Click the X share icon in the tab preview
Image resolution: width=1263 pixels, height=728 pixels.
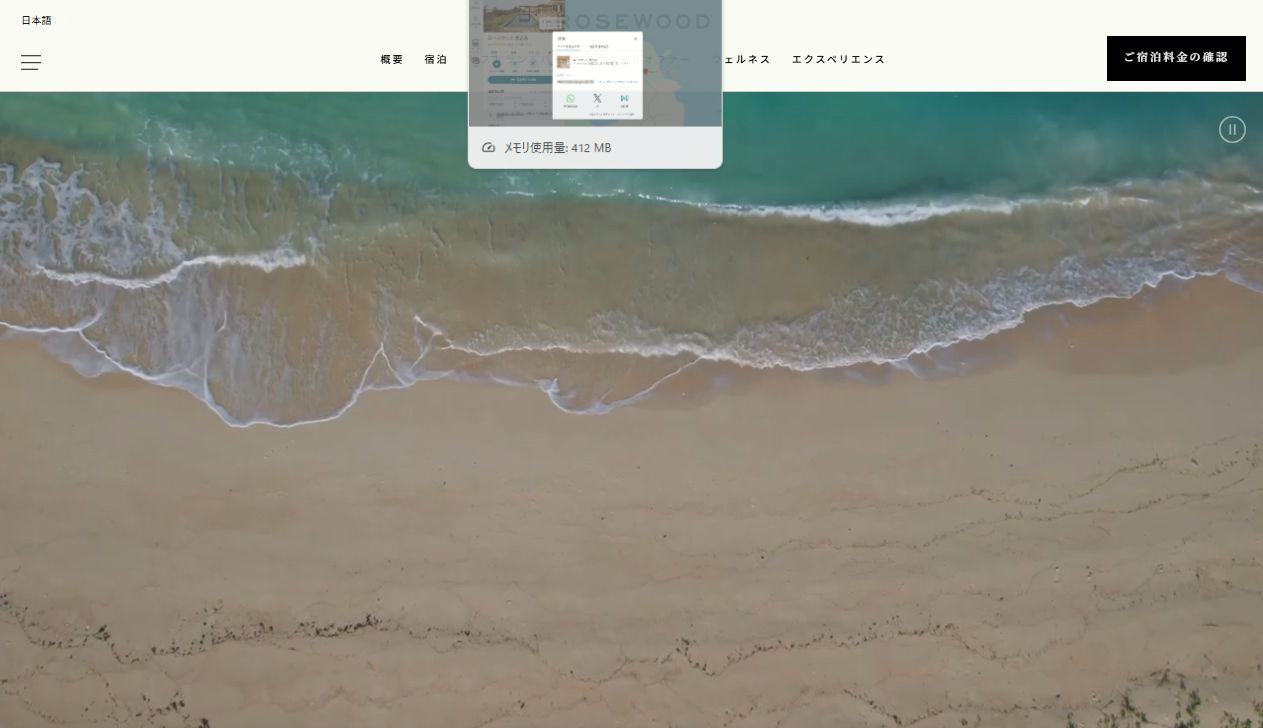click(597, 98)
